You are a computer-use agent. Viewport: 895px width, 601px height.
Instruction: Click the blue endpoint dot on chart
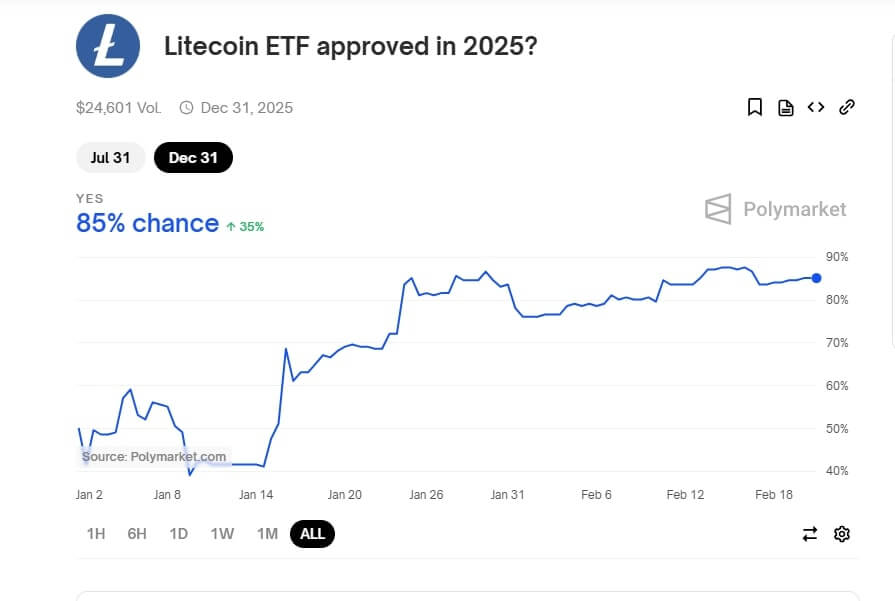tap(817, 278)
